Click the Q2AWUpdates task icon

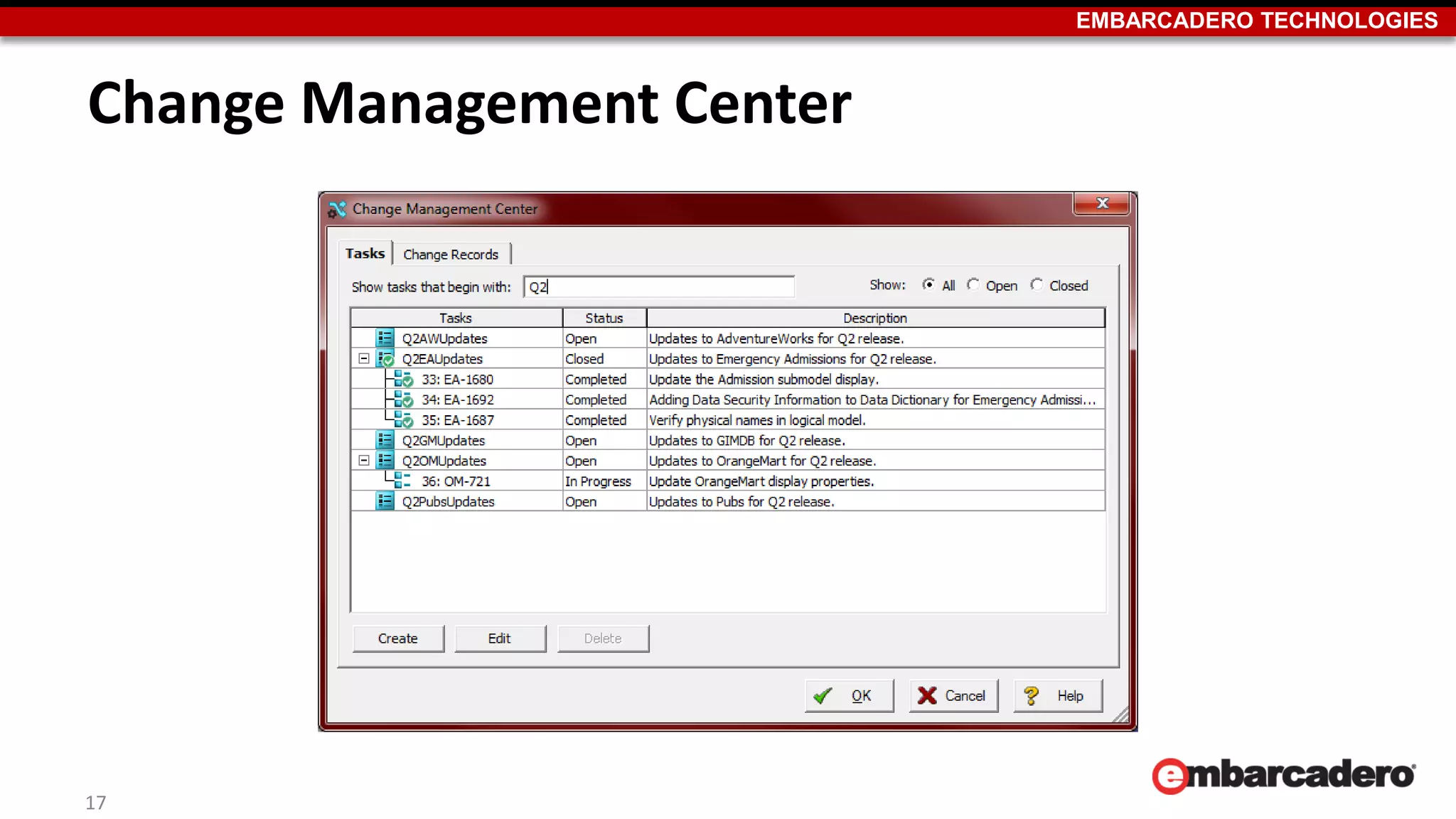(x=385, y=338)
